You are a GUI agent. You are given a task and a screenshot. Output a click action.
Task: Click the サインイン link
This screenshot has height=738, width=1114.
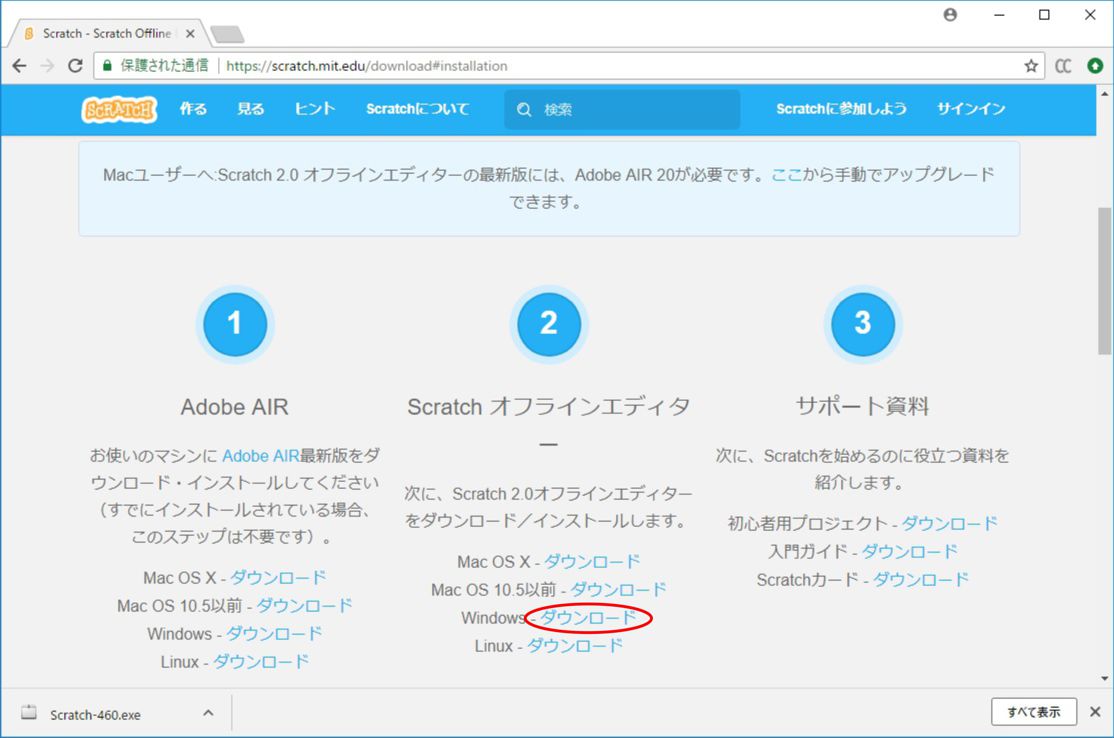tap(971, 109)
